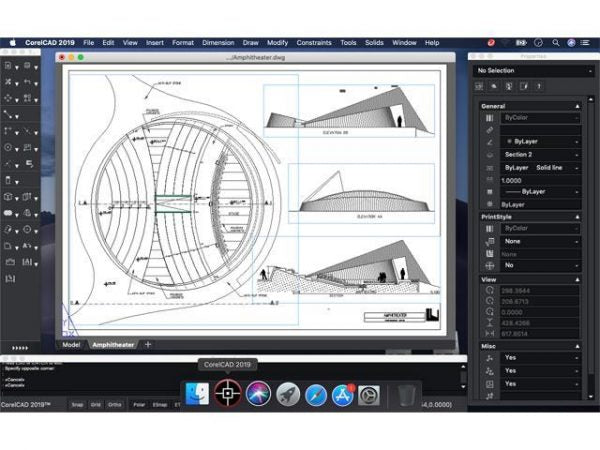Select the Pan four-arrow tool in left toolbar
This screenshot has height=450, width=600.
coord(8,98)
